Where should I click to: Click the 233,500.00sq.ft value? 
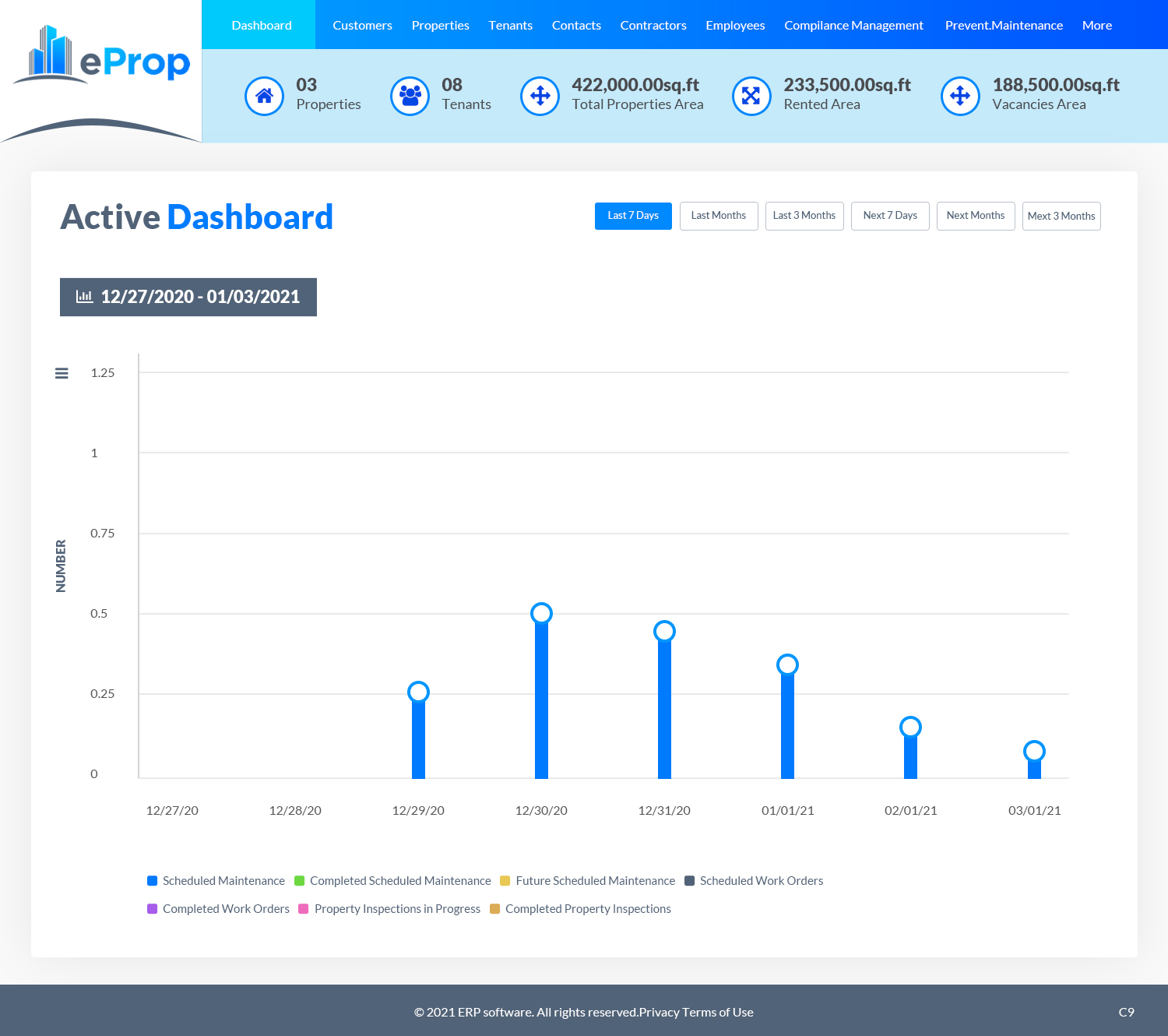tap(847, 85)
